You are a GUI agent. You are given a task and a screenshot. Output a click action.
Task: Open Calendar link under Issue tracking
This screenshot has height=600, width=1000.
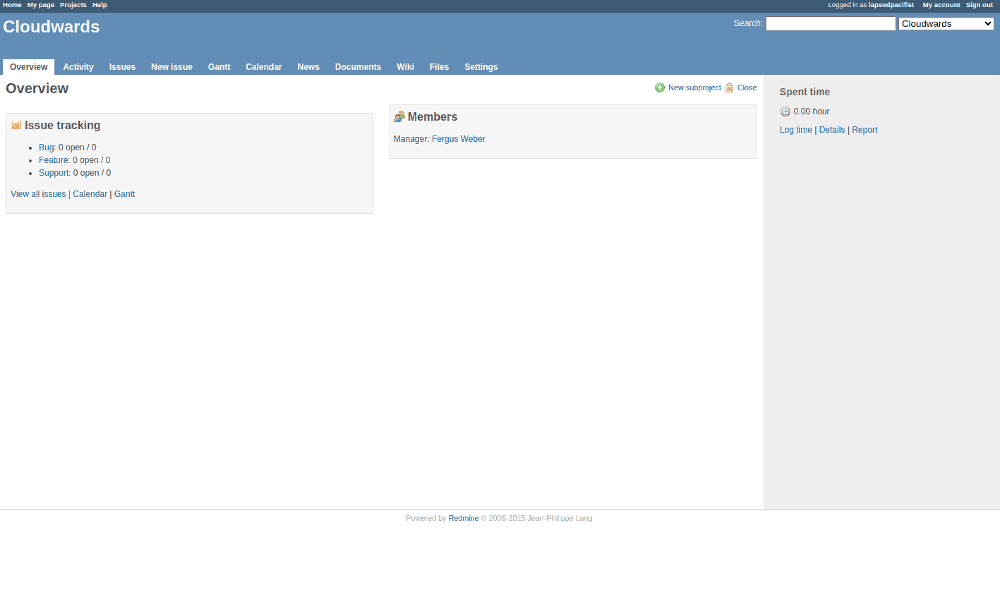(x=90, y=194)
